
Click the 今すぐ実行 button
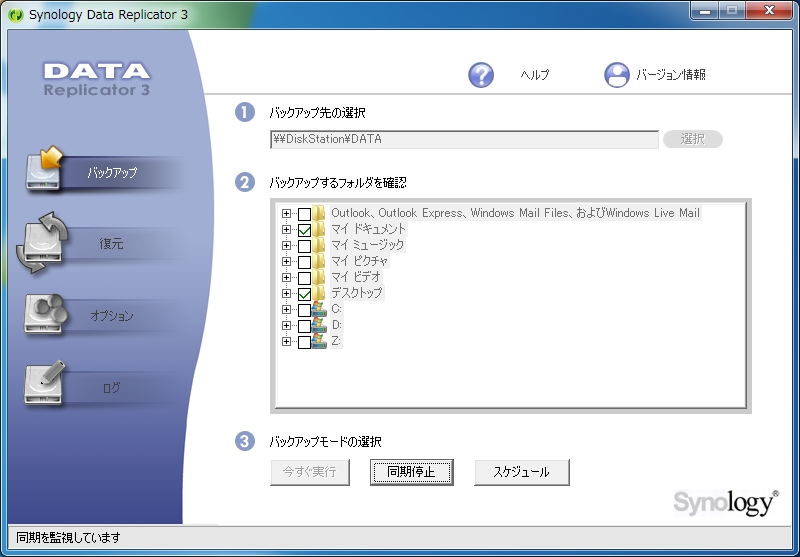(310, 472)
